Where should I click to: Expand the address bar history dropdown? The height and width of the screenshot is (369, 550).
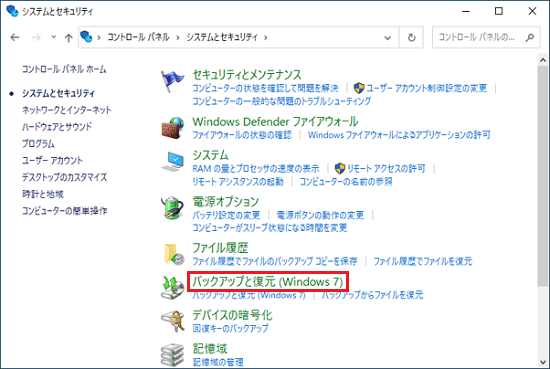pyautogui.click(x=387, y=38)
